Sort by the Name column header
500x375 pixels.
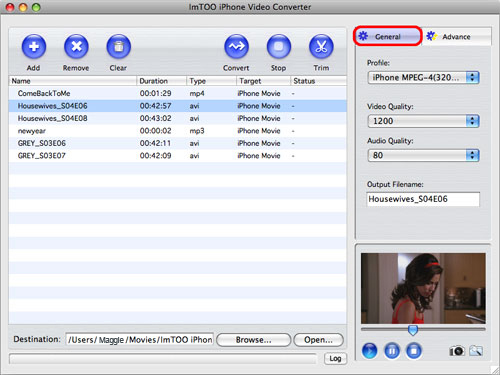point(73,81)
